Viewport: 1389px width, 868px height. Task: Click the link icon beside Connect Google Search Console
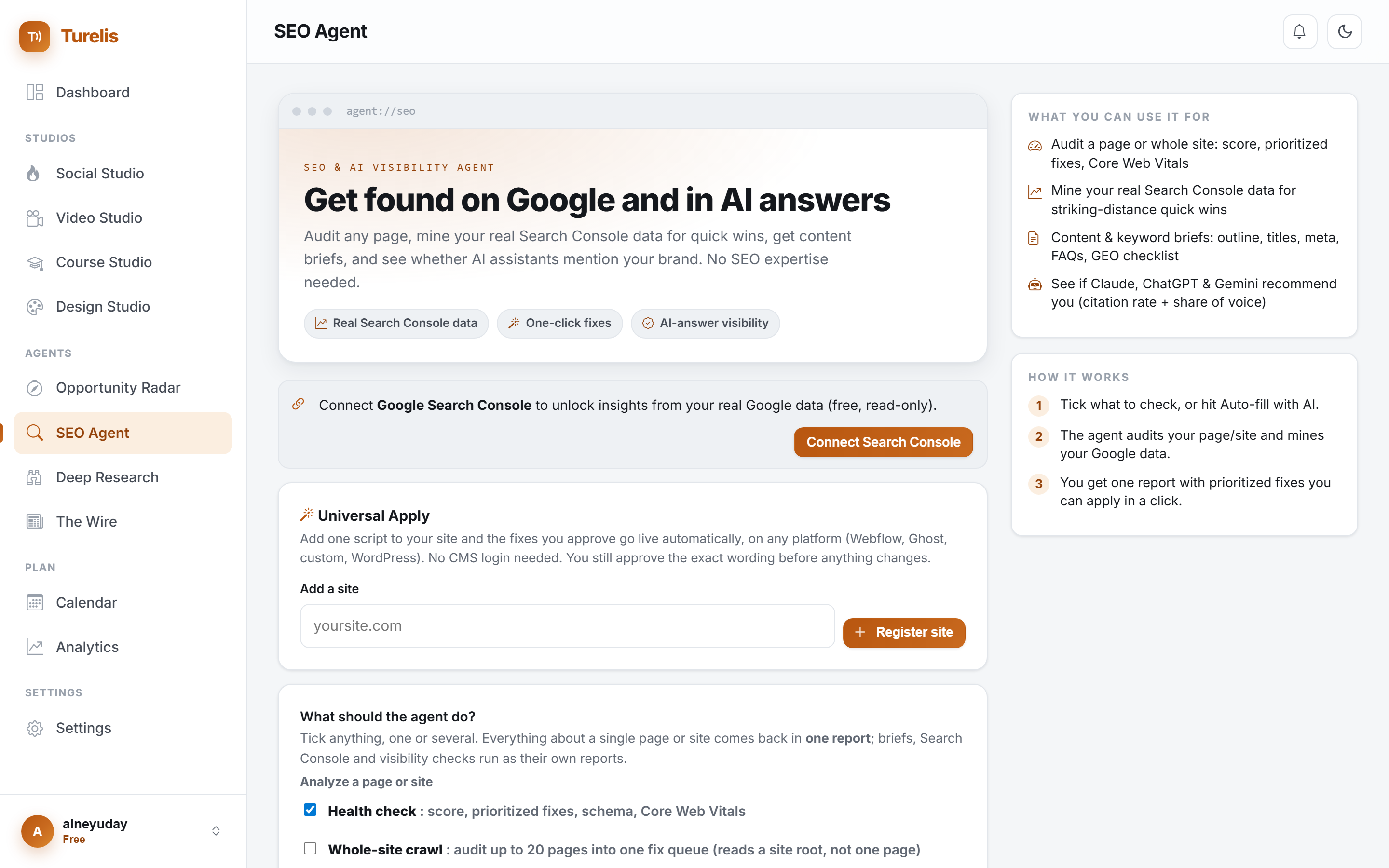tap(298, 404)
